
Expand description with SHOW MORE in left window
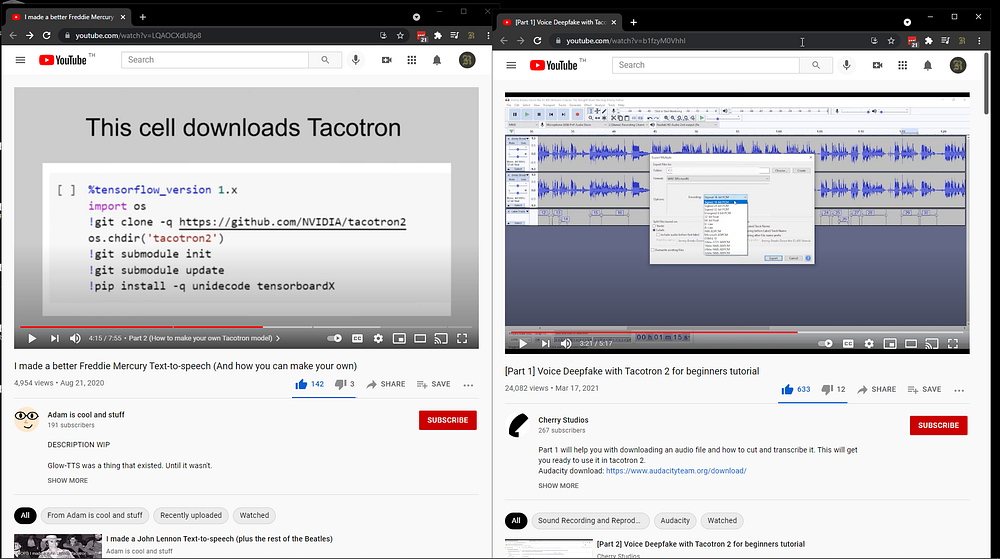click(x=68, y=481)
